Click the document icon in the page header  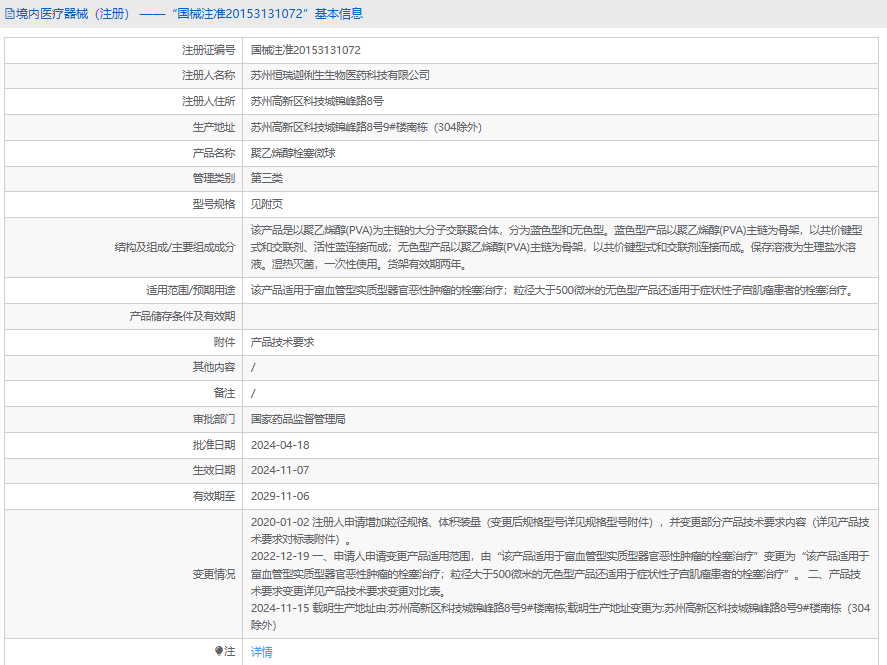[x=10, y=14]
